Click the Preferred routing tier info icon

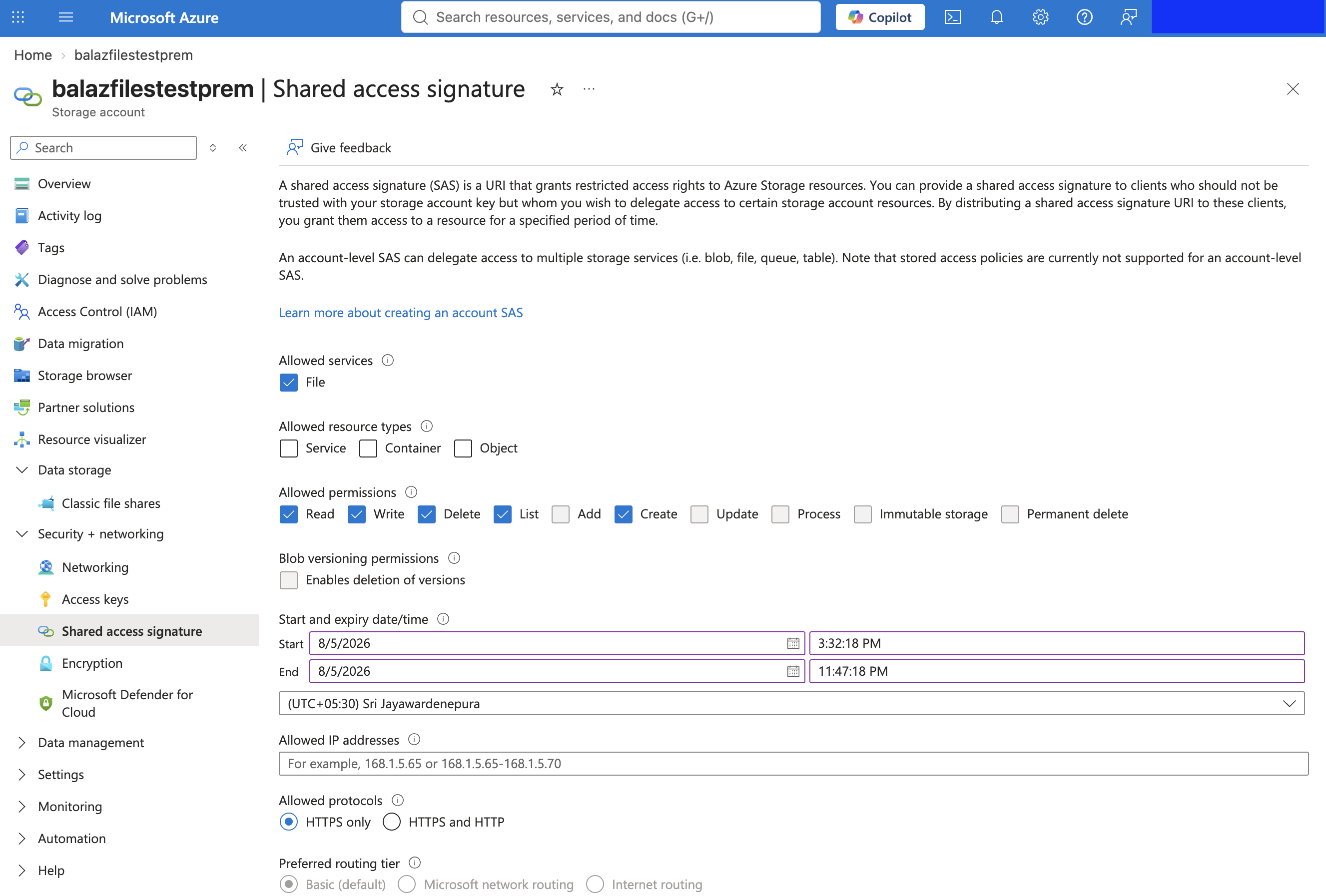[415, 863]
